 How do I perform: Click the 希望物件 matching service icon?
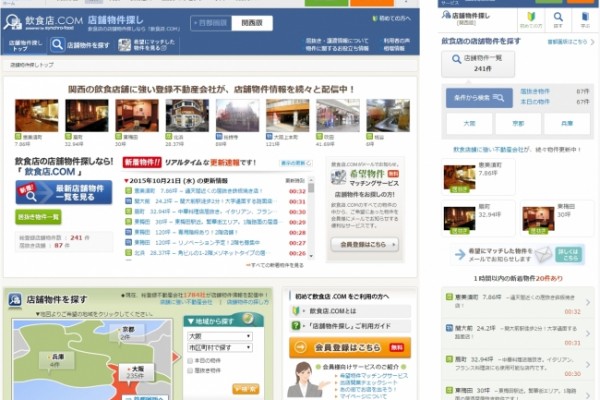coord(338,178)
